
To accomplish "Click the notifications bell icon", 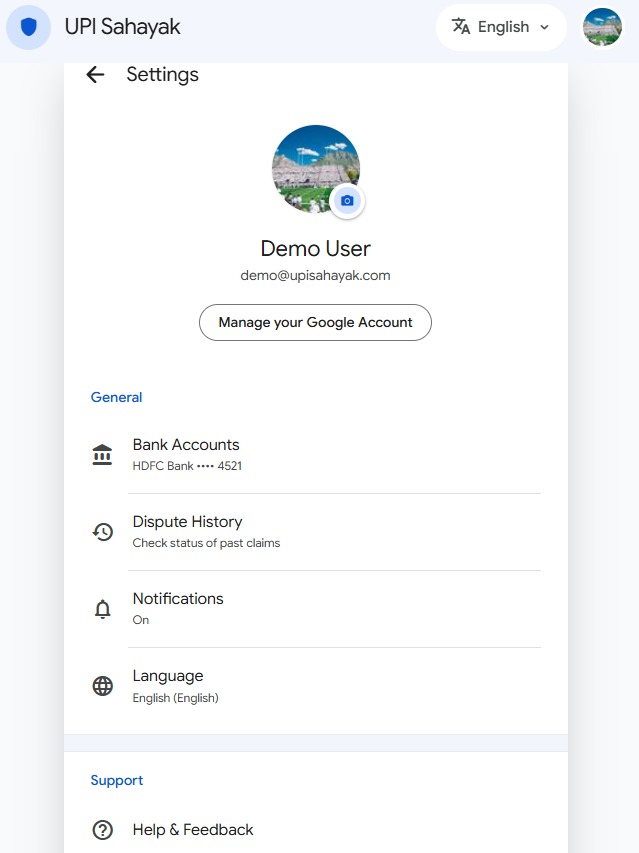I will 102,609.
